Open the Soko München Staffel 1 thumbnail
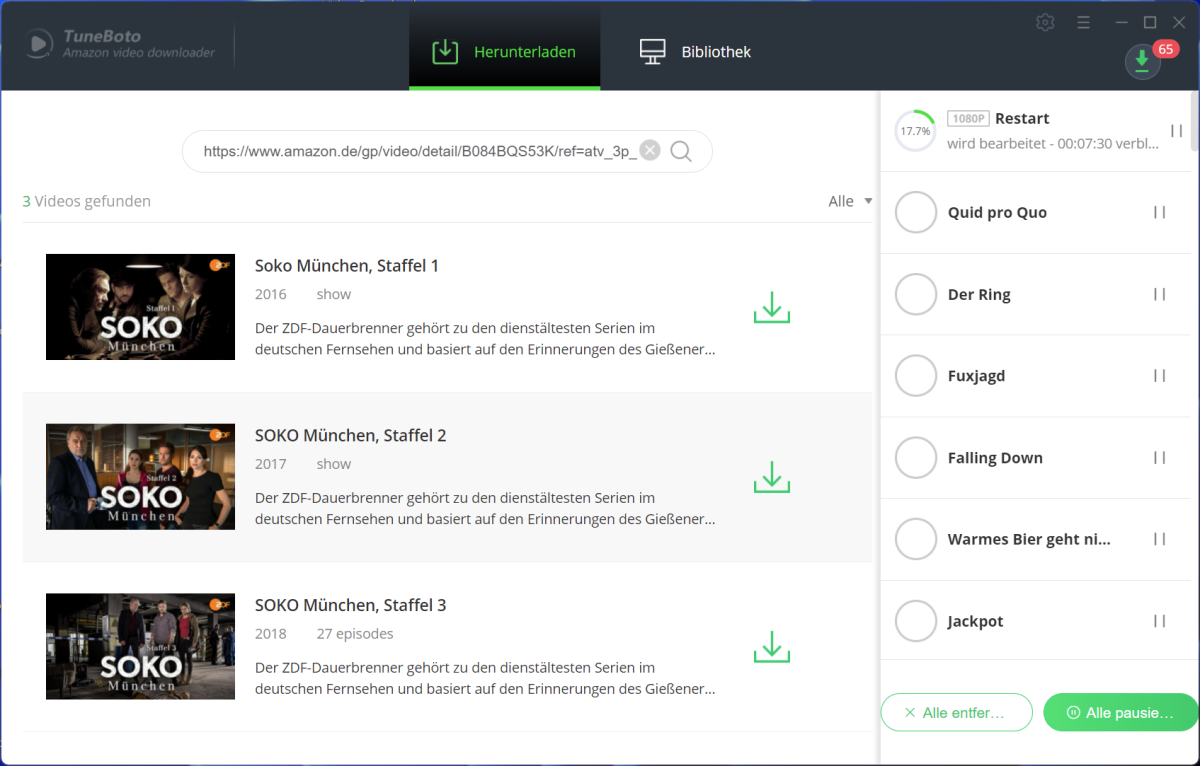 [x=140, y=307]
